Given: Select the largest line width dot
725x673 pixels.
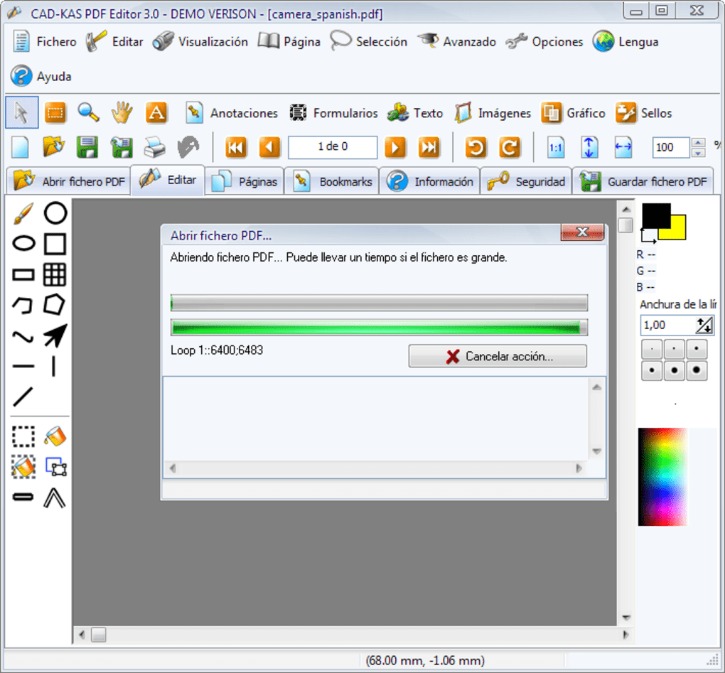Looking at the screenshot, I should 699,371.
